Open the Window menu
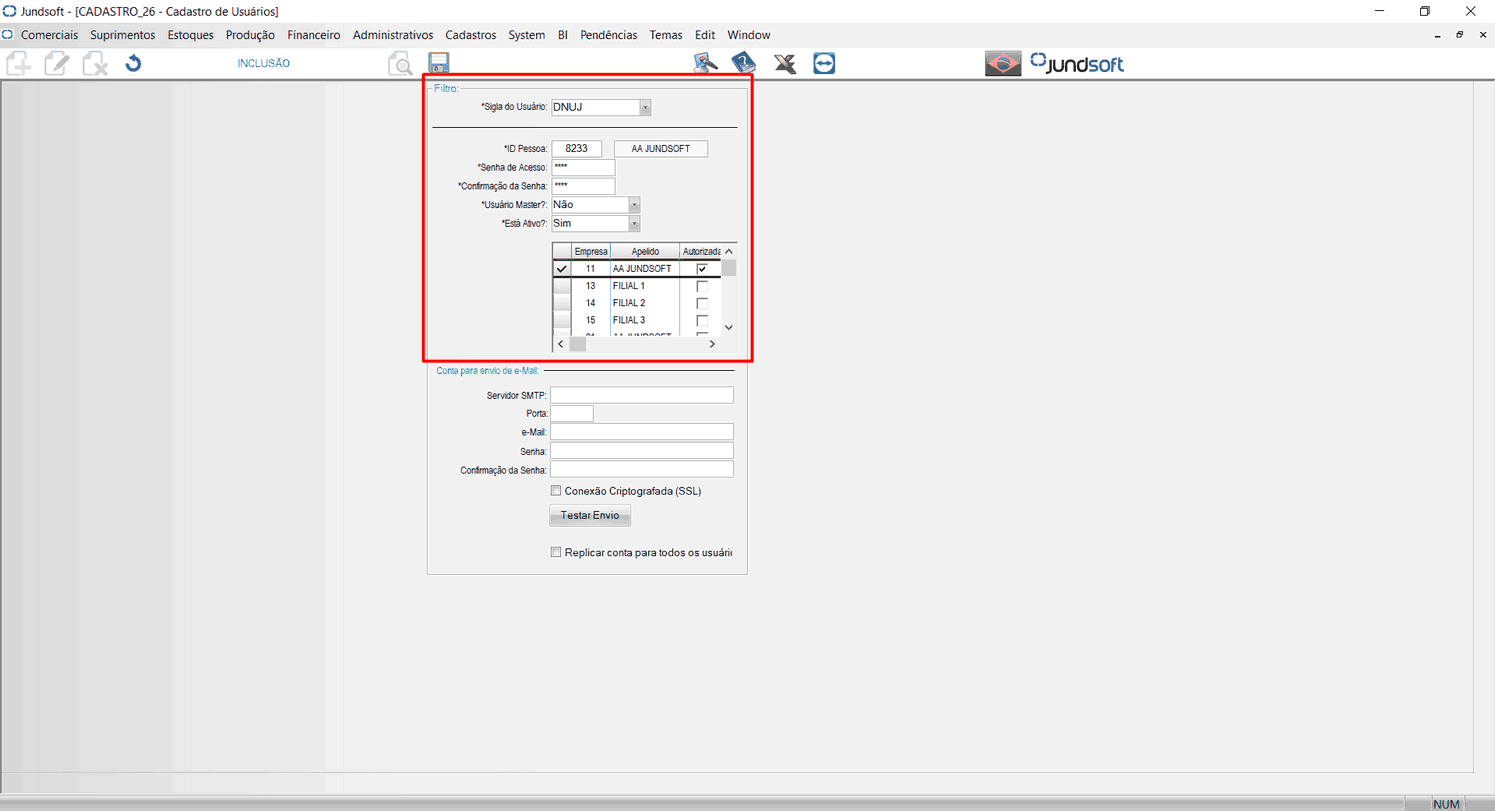The image size is (1495, 811). click(x=749, y=35)
